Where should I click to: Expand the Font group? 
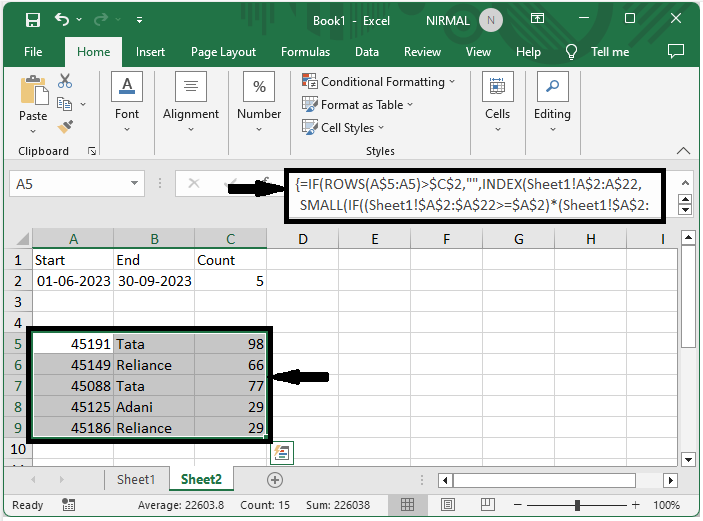coord(127,102)
